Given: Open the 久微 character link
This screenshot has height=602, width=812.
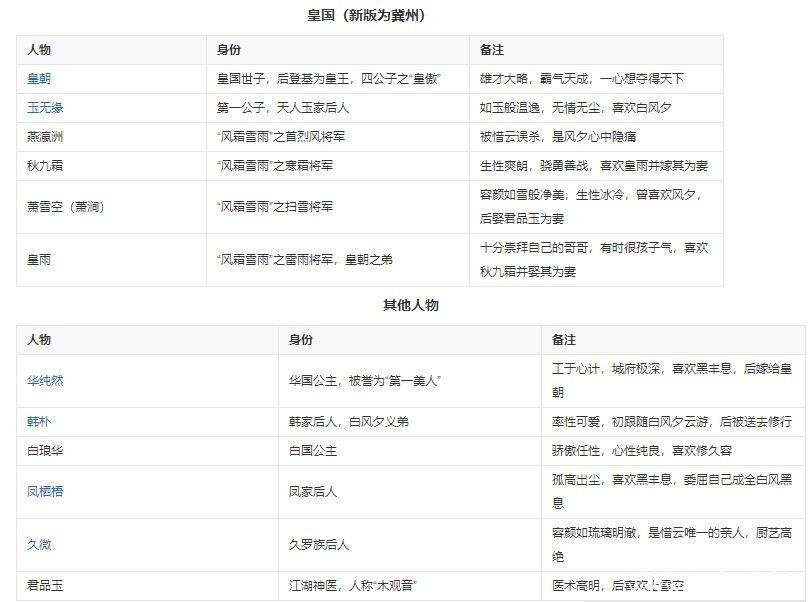Looking at the screenshot, I should tap(36, 545).
